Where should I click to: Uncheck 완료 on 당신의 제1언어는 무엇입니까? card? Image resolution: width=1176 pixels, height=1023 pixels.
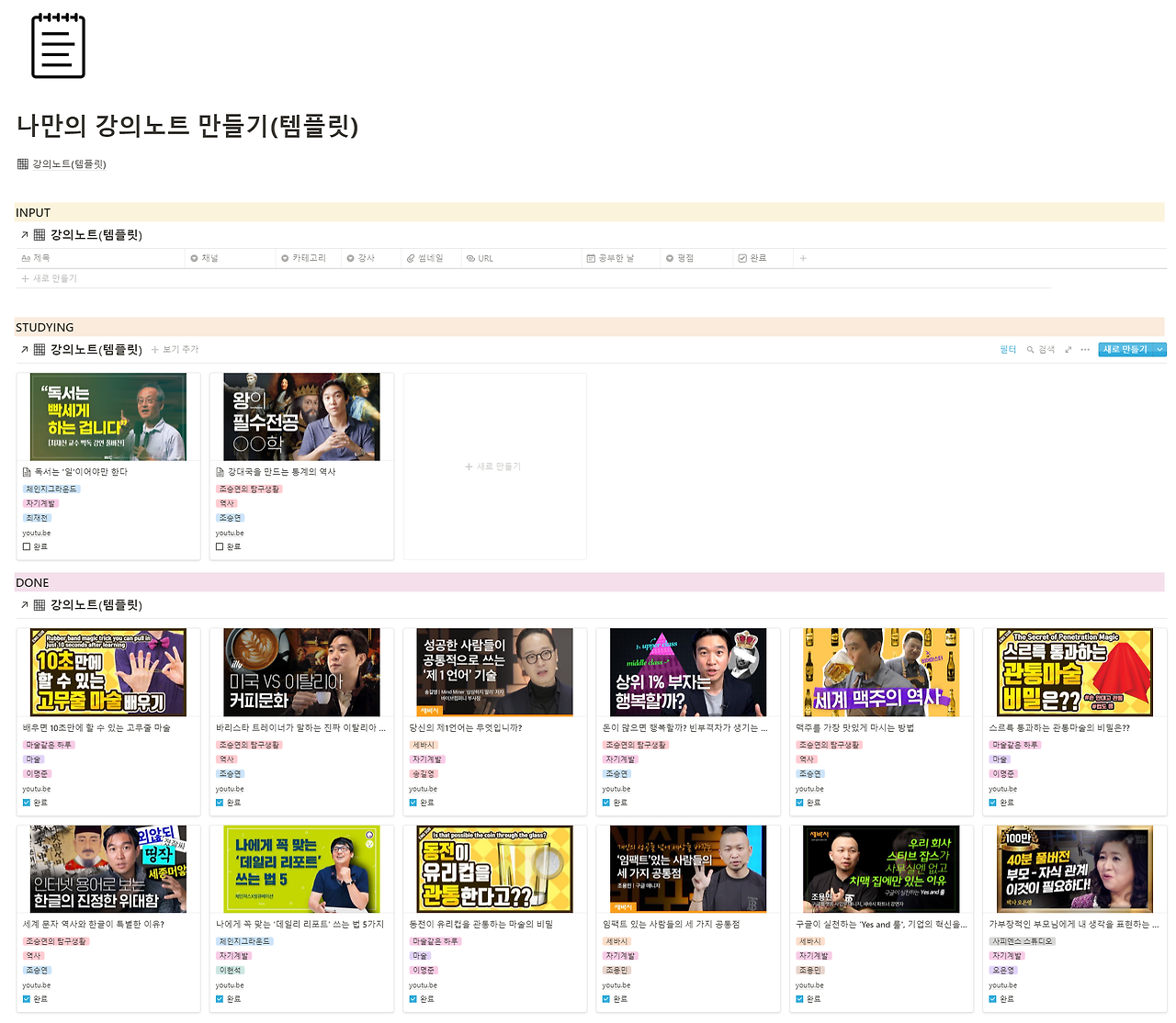pyautogui.click(x=413, y=803)
